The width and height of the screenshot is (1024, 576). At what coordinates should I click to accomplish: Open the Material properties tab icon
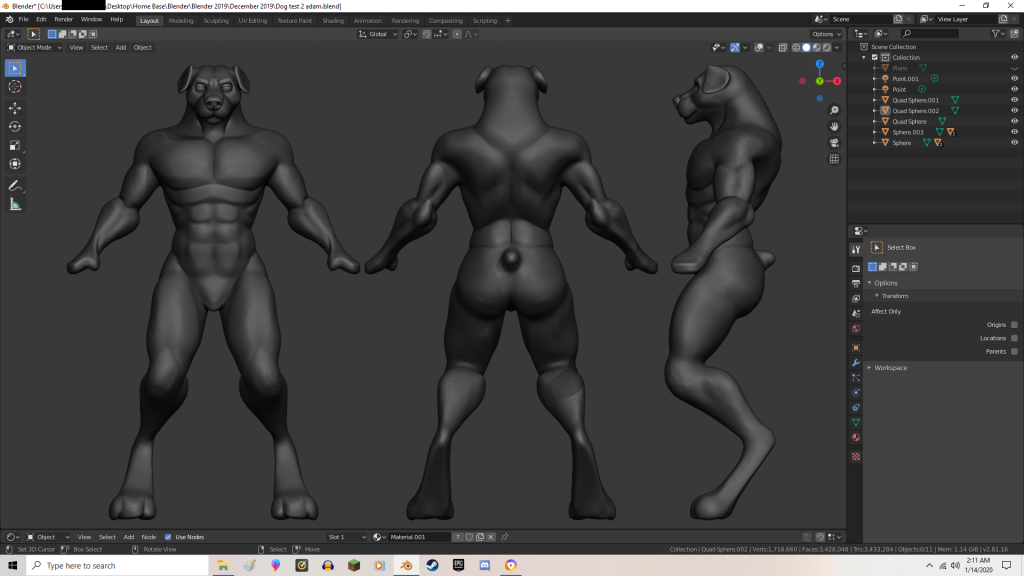click(x=856, y=438)
